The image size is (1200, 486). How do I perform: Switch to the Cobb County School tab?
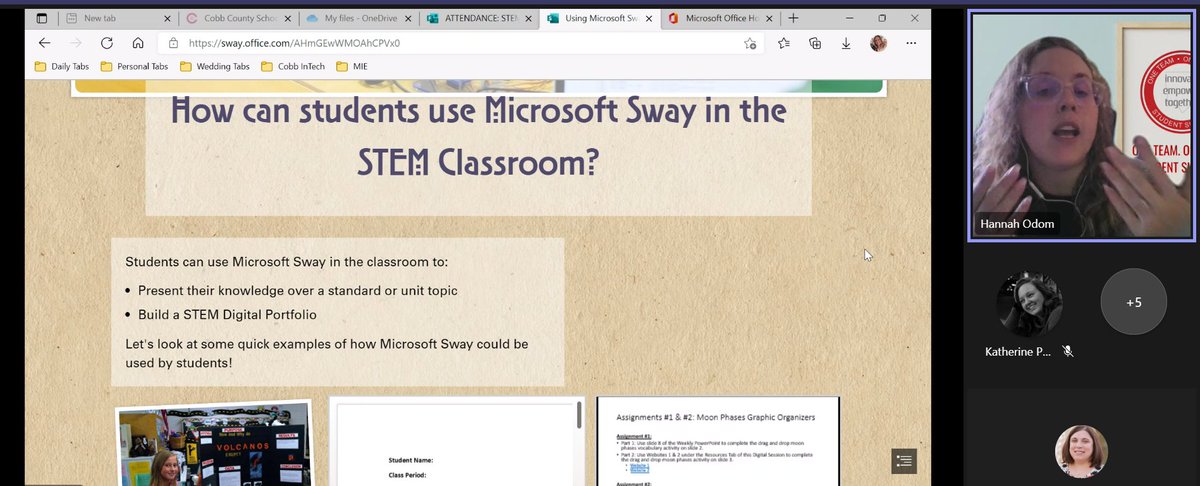[x=238, y=18]
